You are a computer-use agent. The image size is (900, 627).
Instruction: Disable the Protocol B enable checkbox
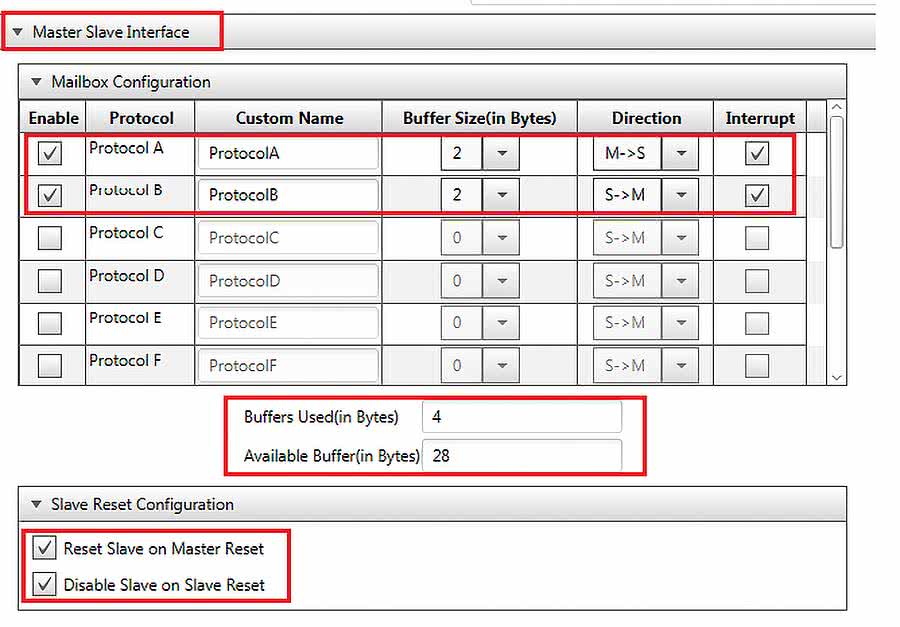[49, 195]
